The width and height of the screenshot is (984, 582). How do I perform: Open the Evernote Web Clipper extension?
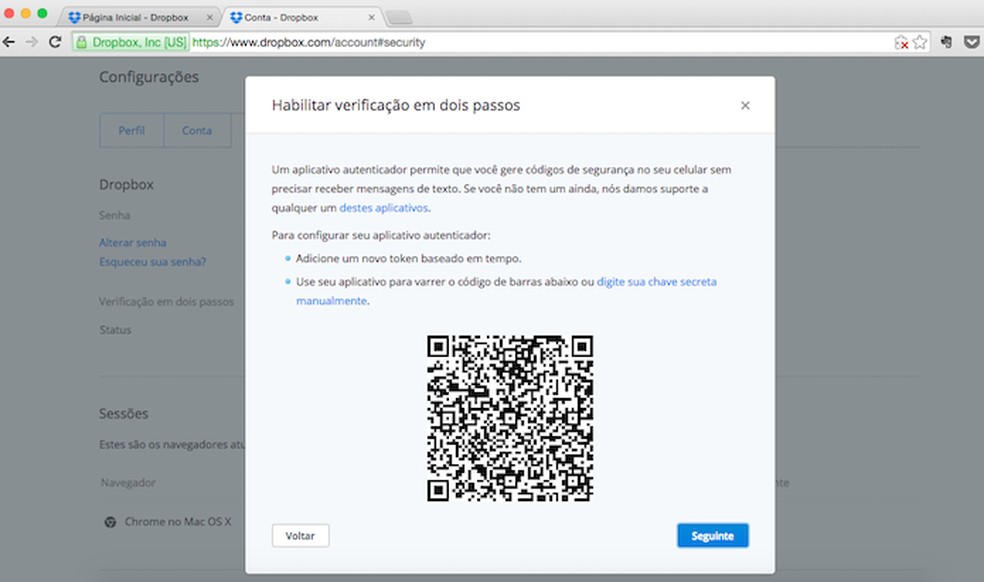pos(944,42)
